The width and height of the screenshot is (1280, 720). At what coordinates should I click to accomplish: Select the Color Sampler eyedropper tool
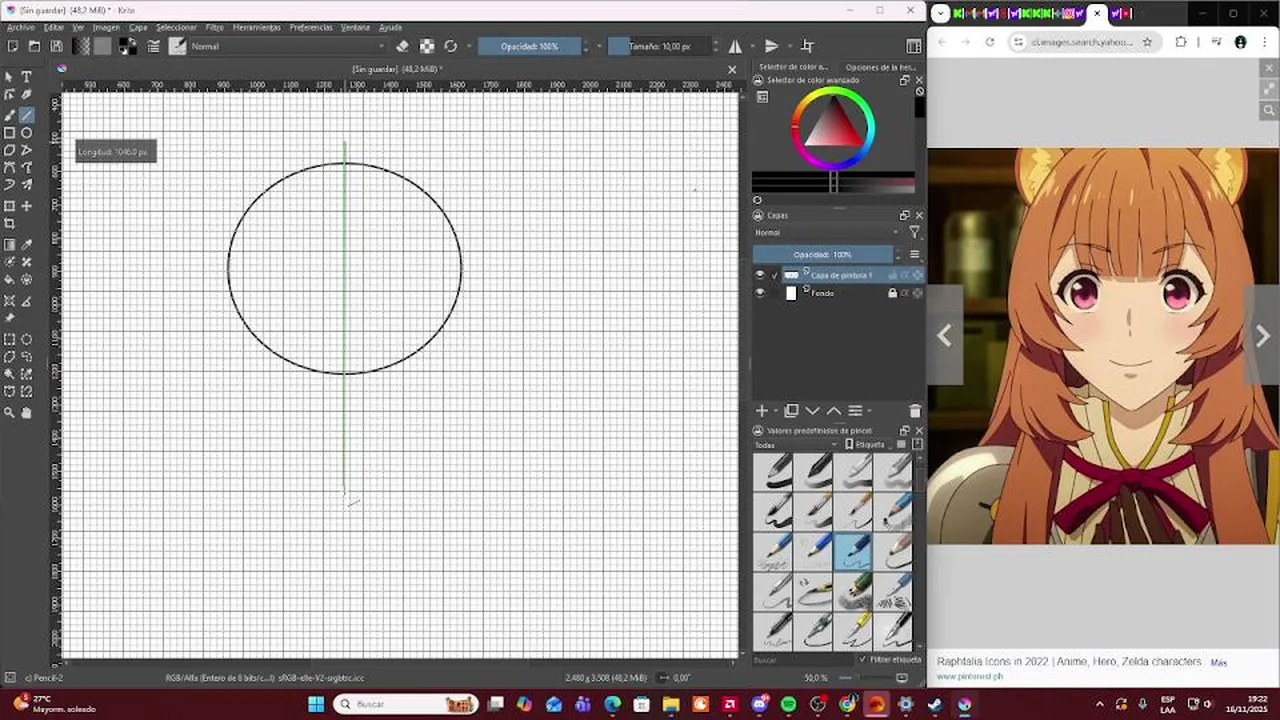pos(27,244)
